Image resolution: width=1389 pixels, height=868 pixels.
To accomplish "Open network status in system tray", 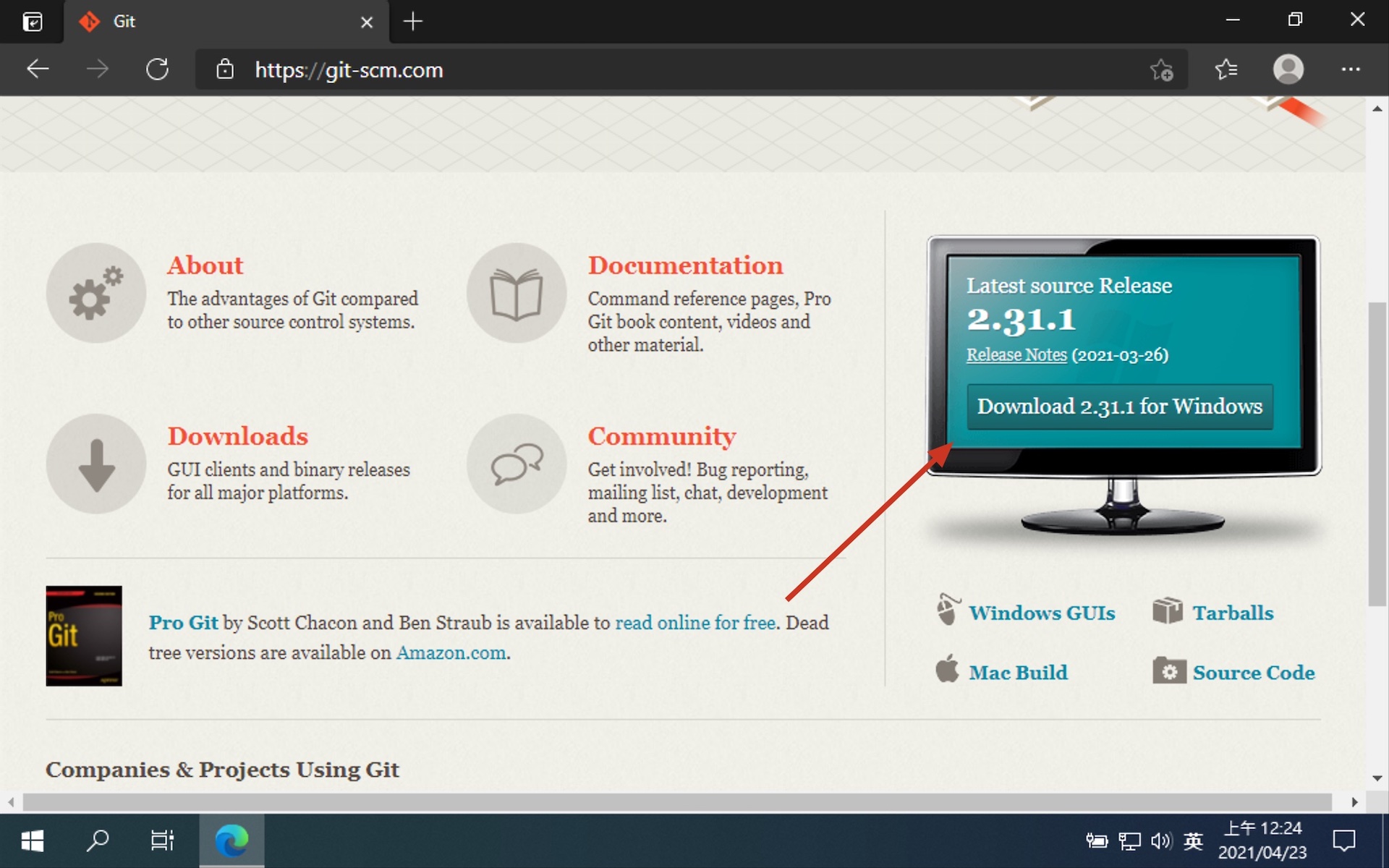I will point(1129,841).
